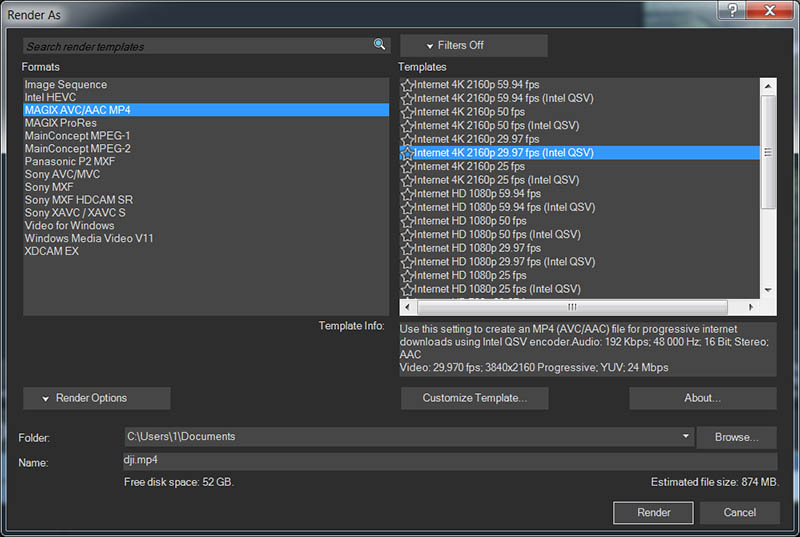800x537 pixels.
Task: Click Customize Template button
Action: tap(474, 398)
